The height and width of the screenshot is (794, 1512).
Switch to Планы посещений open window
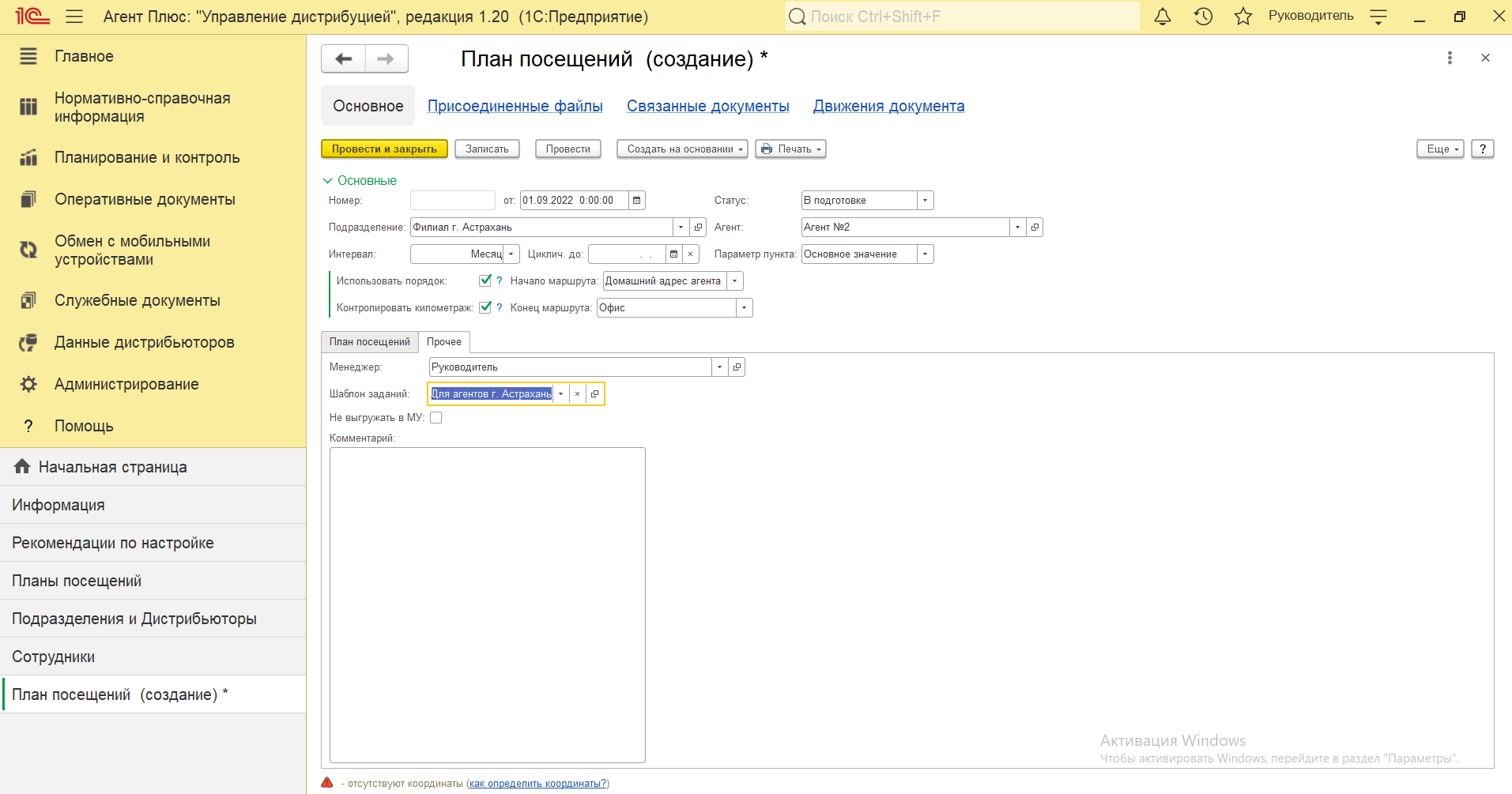click(153, 581)
